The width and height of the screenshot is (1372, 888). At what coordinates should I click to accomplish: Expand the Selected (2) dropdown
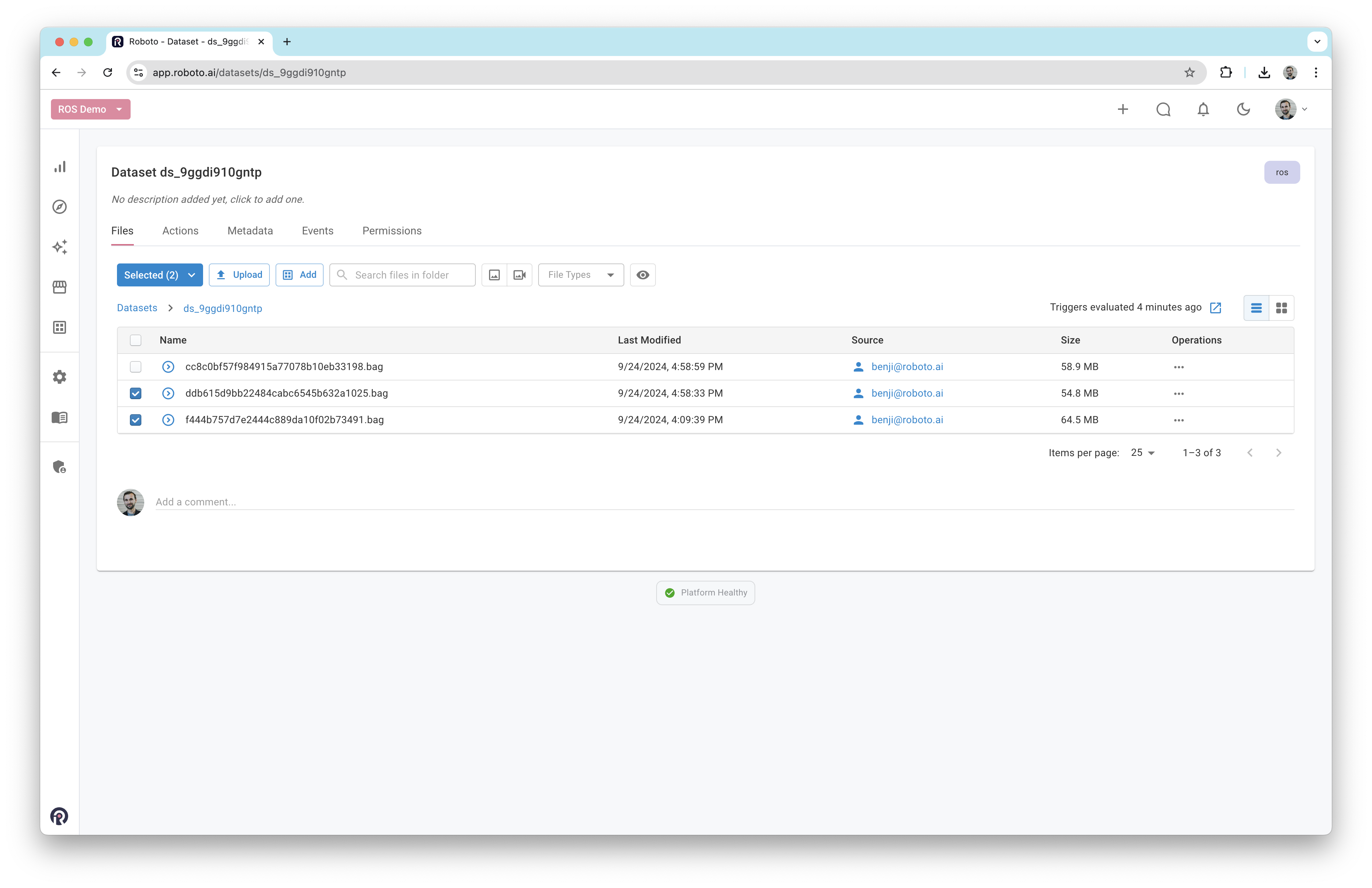point(160,275)
